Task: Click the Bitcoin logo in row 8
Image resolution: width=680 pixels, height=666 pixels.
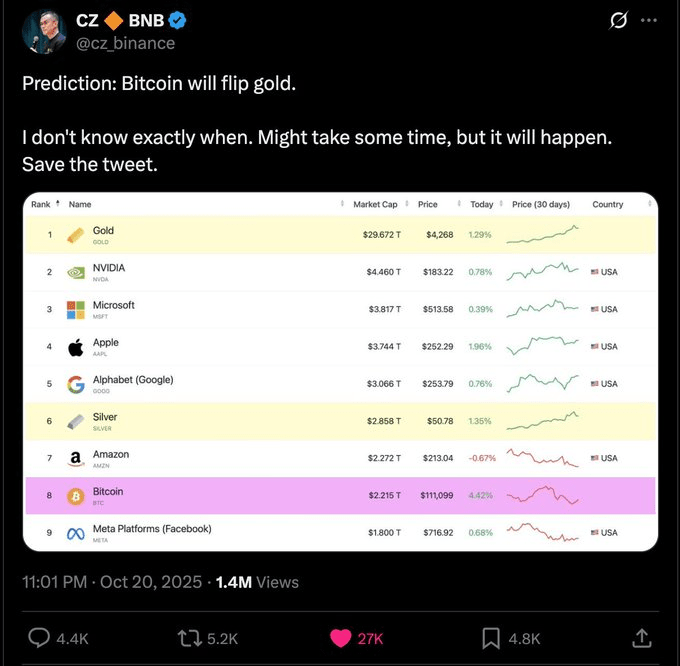Action: pos(75,496)
